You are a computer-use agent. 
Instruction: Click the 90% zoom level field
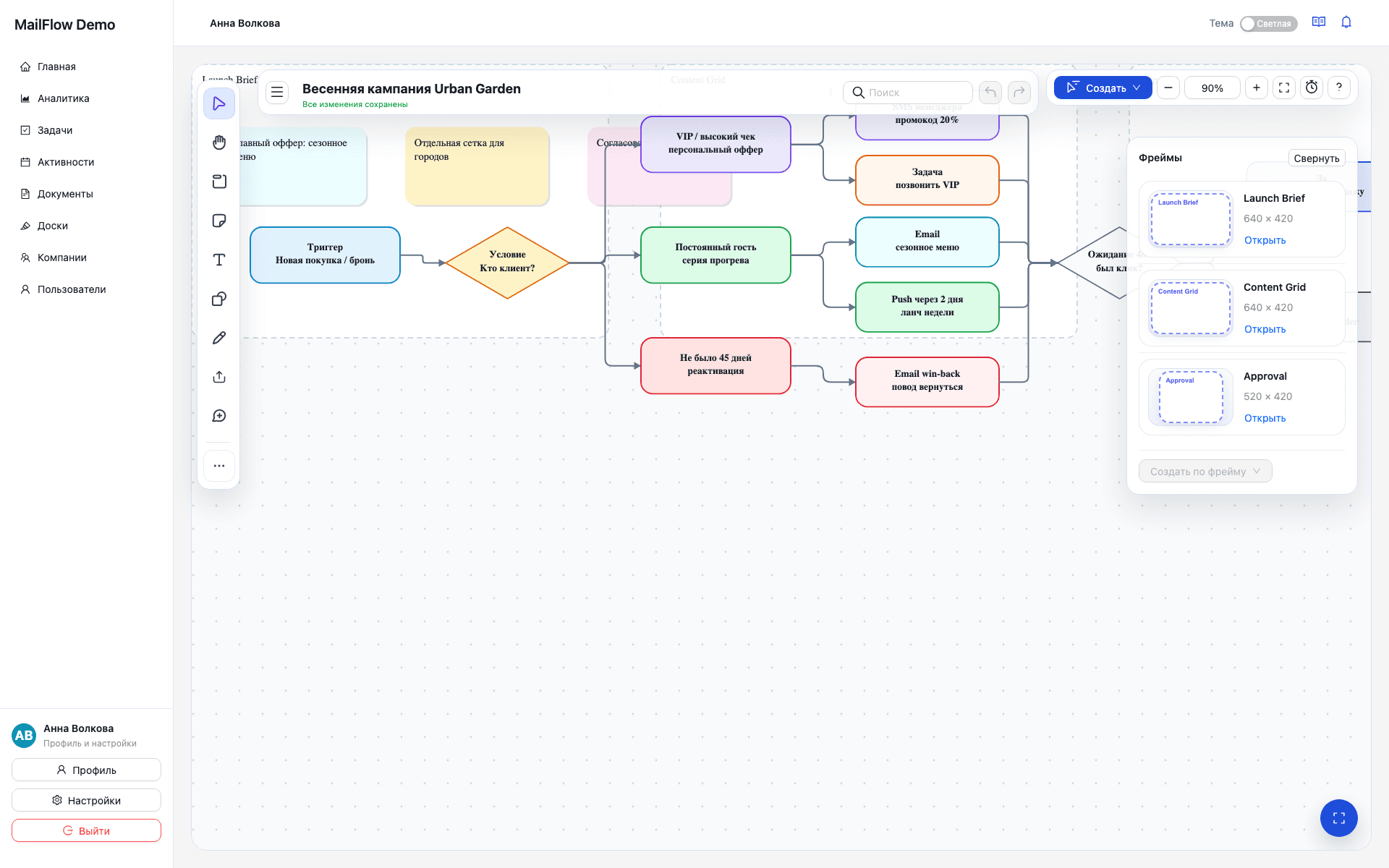(x=1212, y=88)
